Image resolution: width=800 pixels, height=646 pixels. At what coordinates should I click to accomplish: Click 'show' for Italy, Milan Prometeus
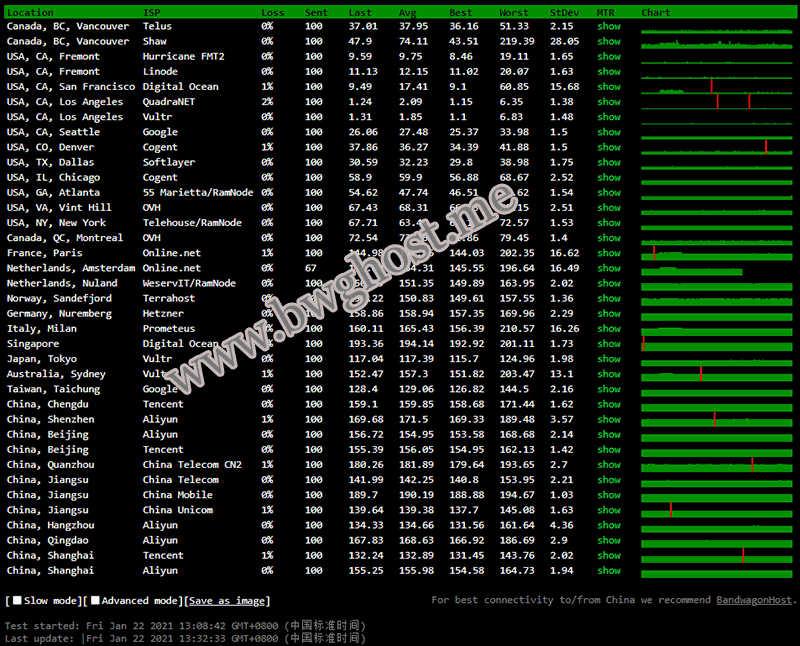coord(609,329)
